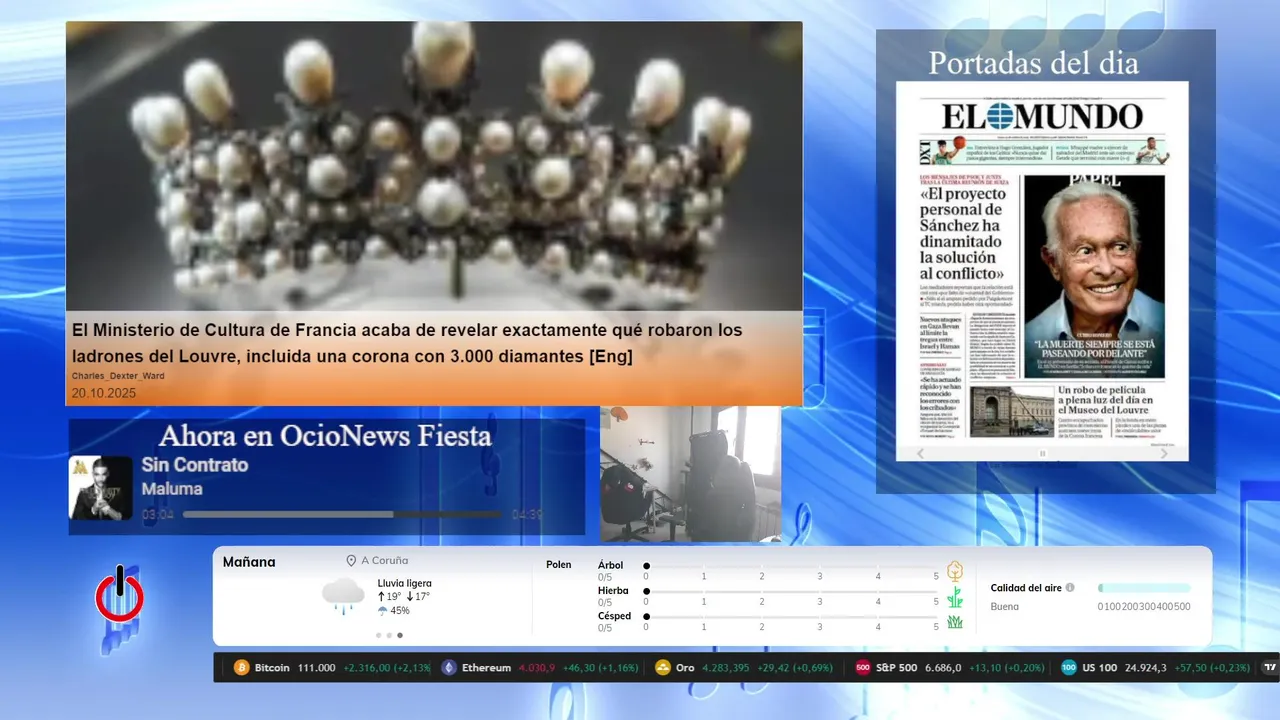Go to previous front page with left arrow

(x=921, y=453)
